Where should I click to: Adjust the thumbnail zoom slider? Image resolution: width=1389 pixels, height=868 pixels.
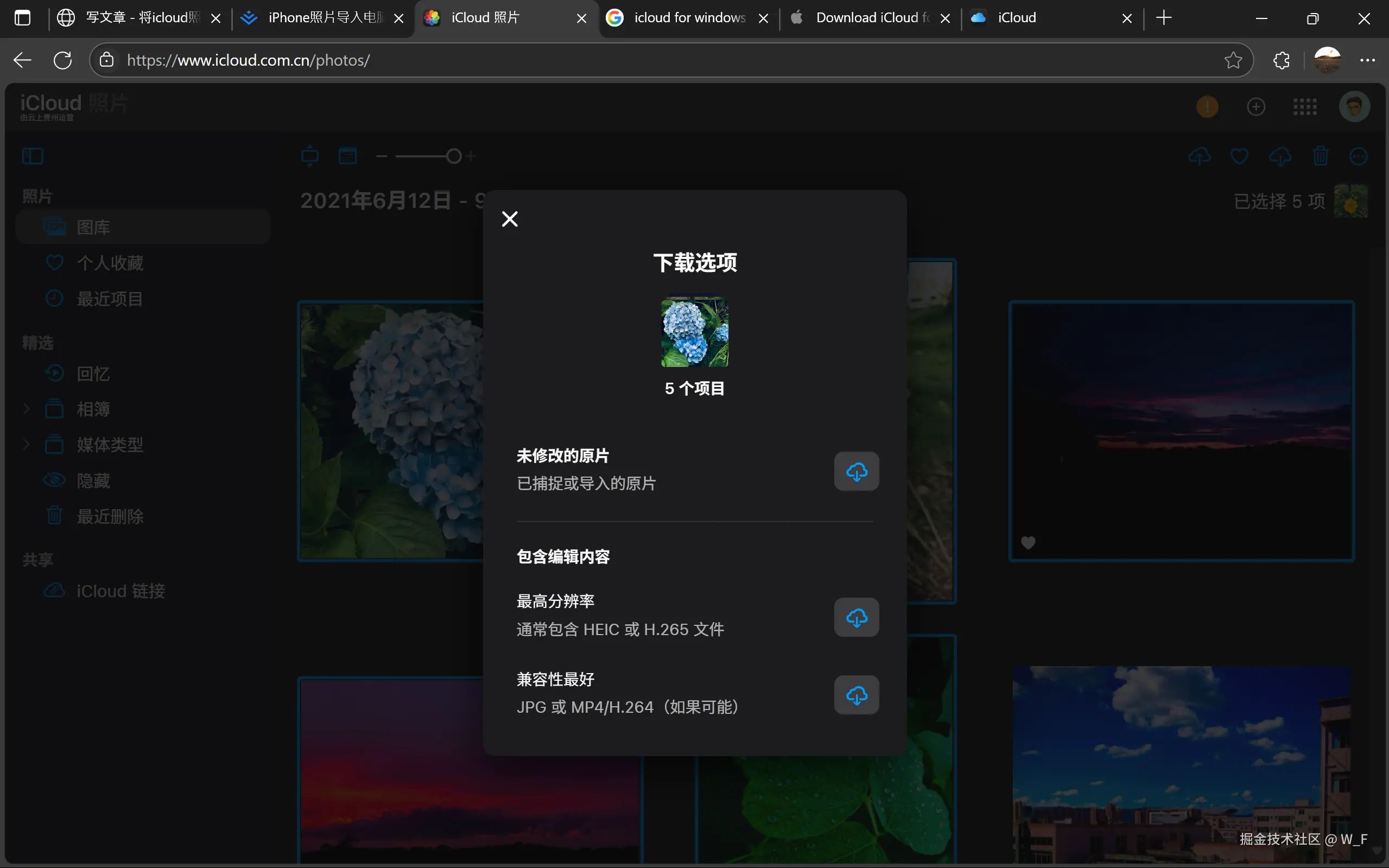[x=428, y=156]
